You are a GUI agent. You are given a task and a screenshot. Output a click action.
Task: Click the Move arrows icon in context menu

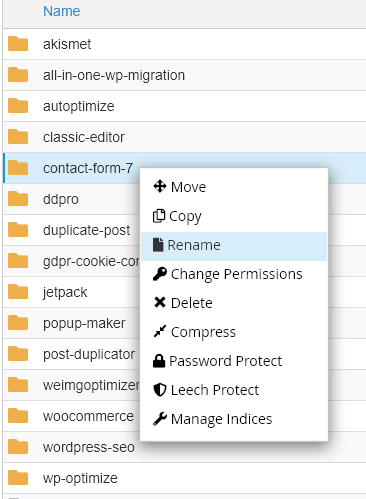coord(160,186)
